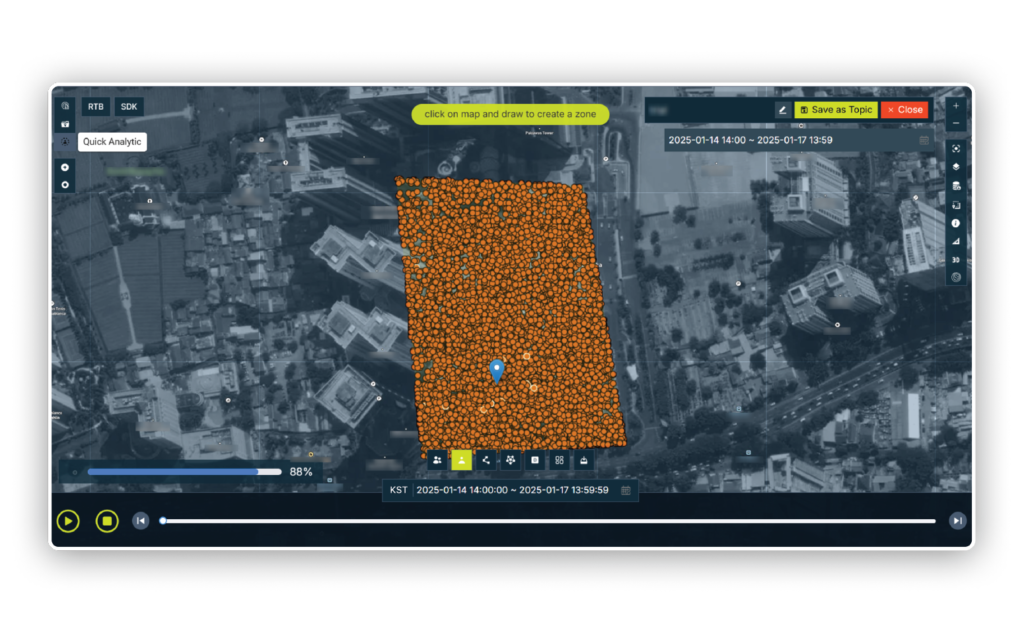This screenshot has height=642, width=1024.
Task: Toggle the highlighted single-person view button
Action: (x=462, y=460)
